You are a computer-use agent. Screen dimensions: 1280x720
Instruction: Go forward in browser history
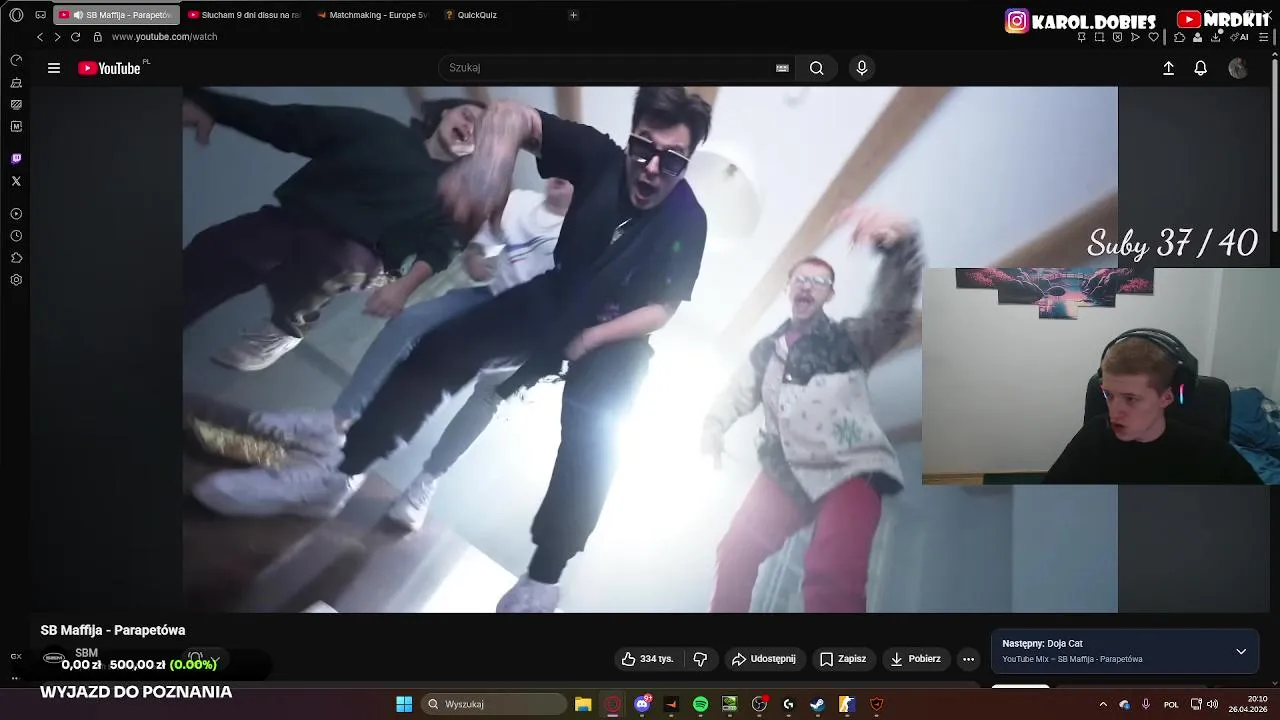pyautogui.click(x=57, y=37)
